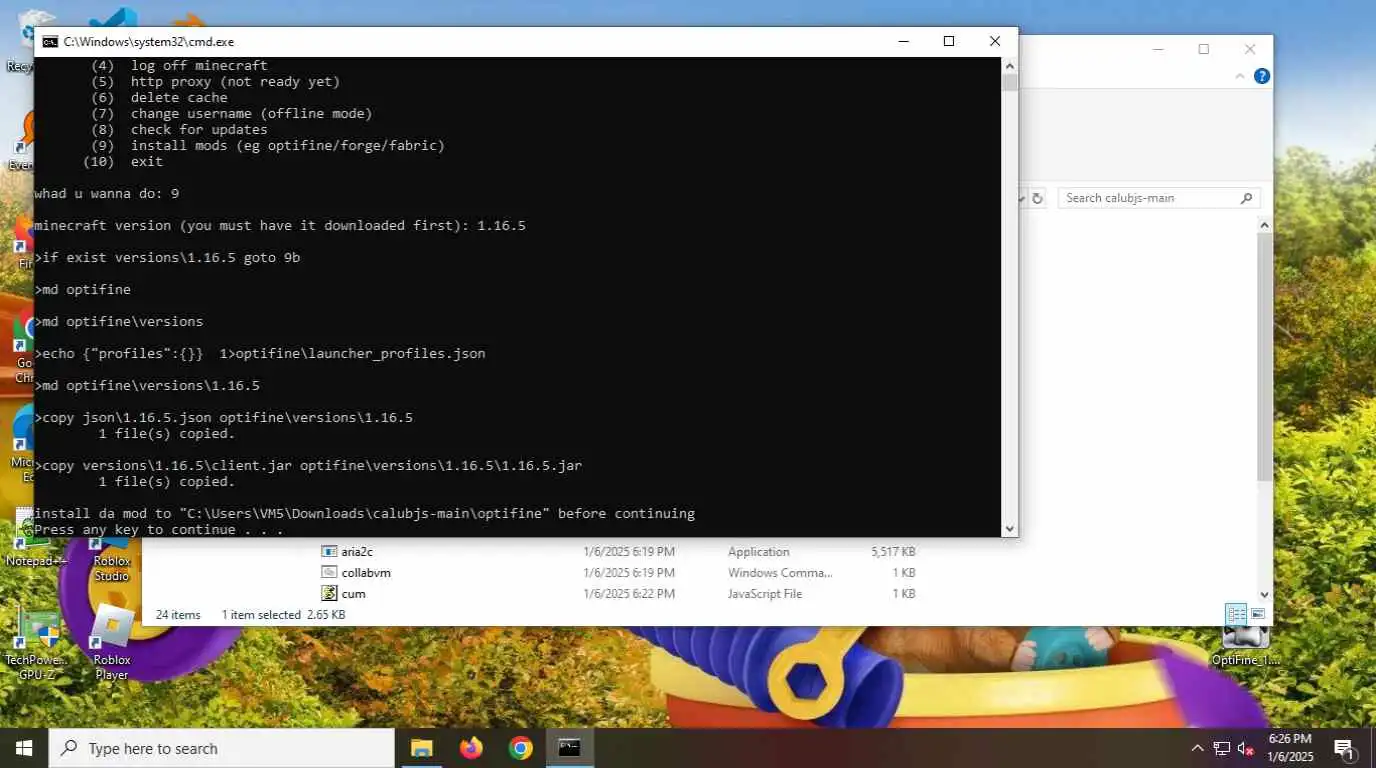The image size is (1376, 768).
Task: Launch Chrome from the taskbar
Action: click(x=520, y=748)
